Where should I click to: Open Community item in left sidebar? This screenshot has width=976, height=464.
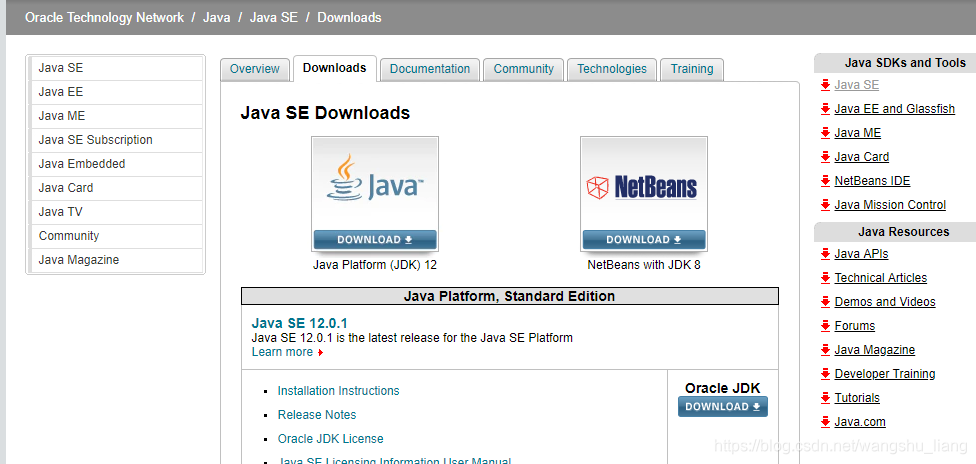(x=117, y=236)
